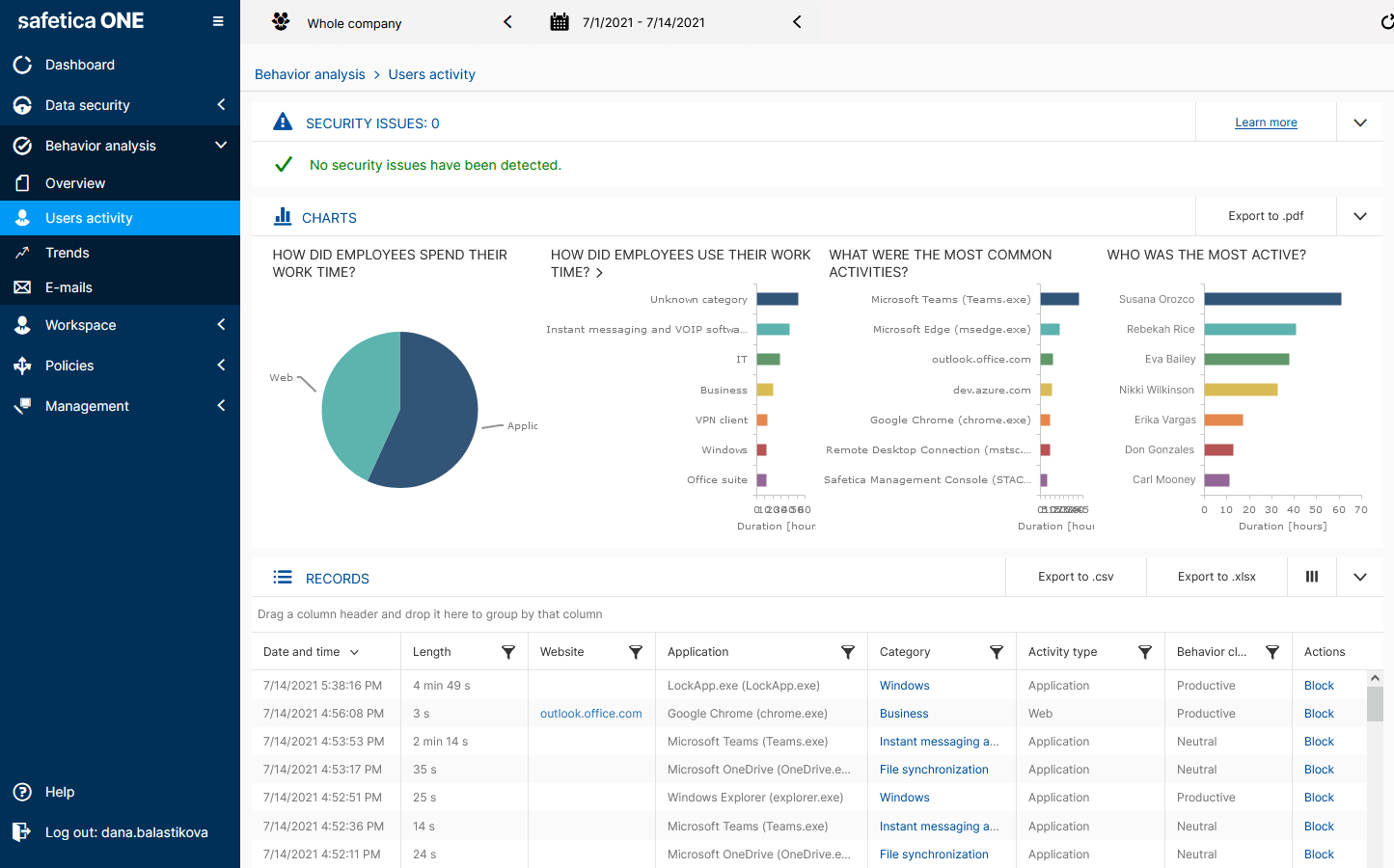The width and height of the screenshot is (1394, 868).
Task: Filter the Application column
Action: pos(848,652)
